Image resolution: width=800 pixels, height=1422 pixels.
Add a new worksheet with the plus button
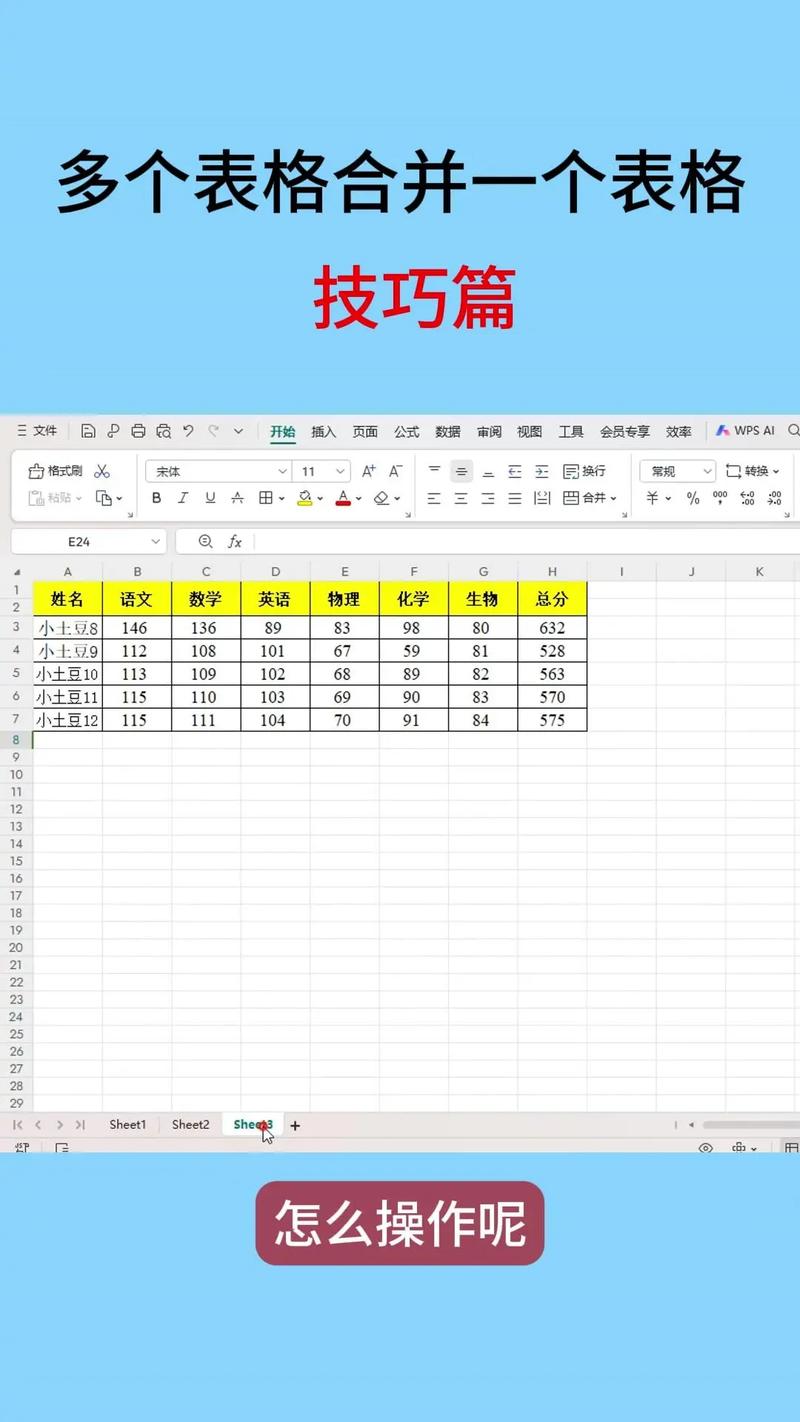click(295, 1124)
